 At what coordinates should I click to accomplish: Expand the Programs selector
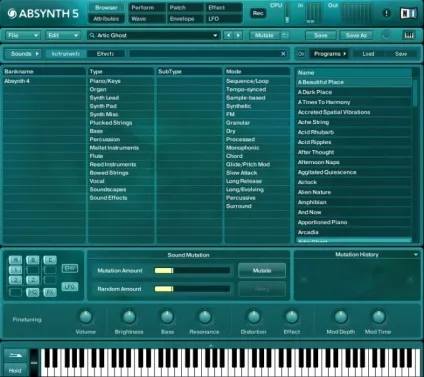point(329,54)
